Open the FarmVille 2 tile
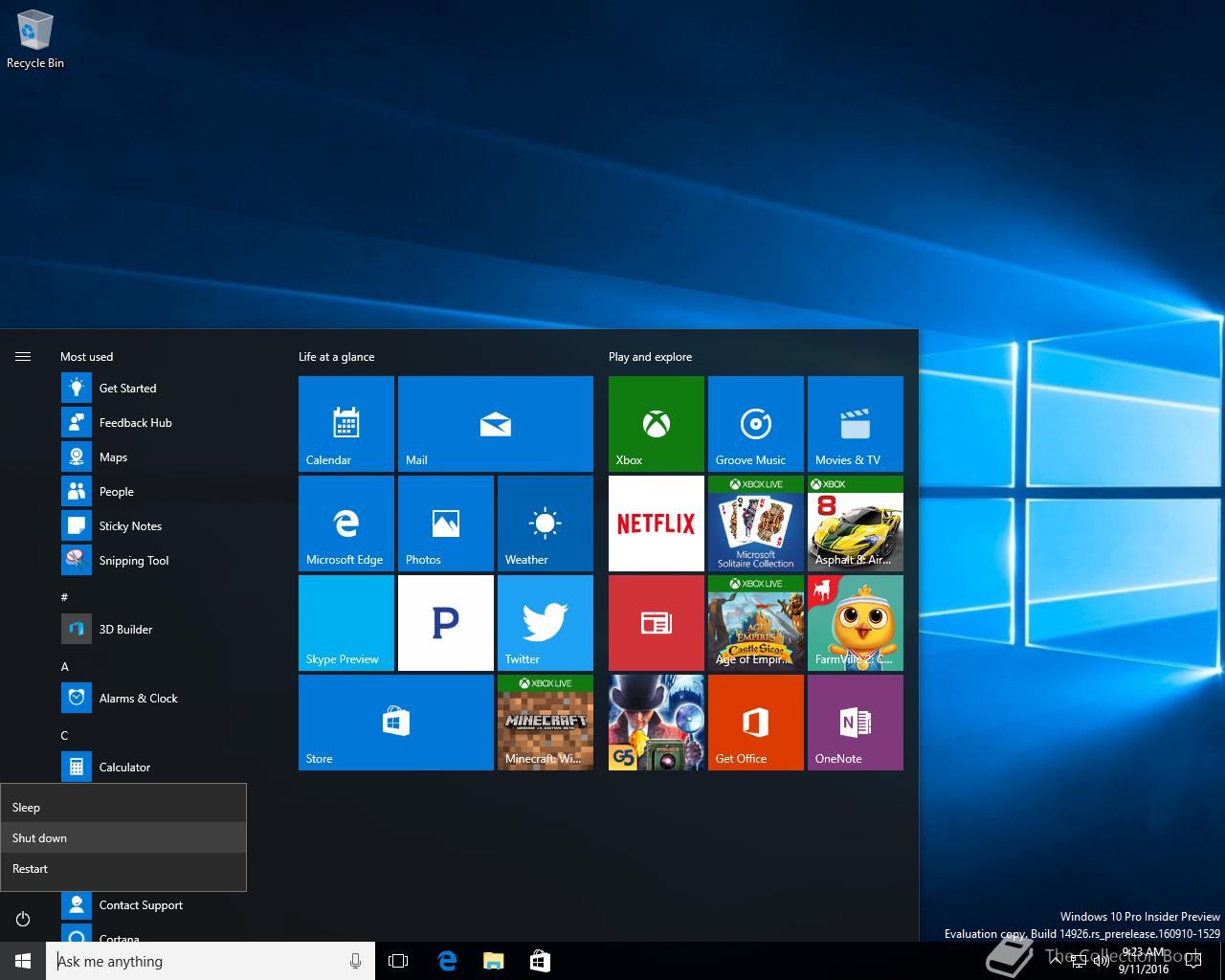1225x980 pixels. [x=856, y=623]
